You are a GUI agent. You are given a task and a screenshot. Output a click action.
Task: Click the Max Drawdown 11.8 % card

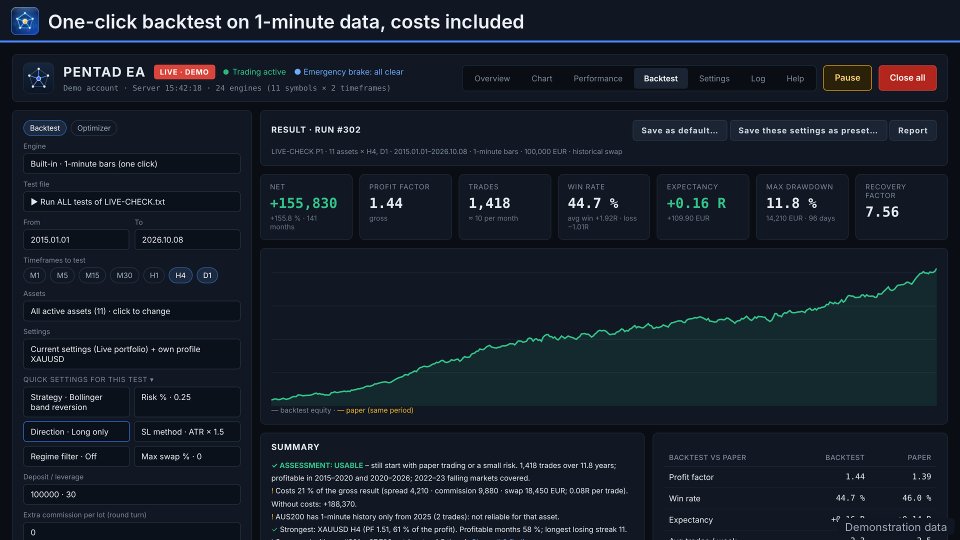click(802, 207)
